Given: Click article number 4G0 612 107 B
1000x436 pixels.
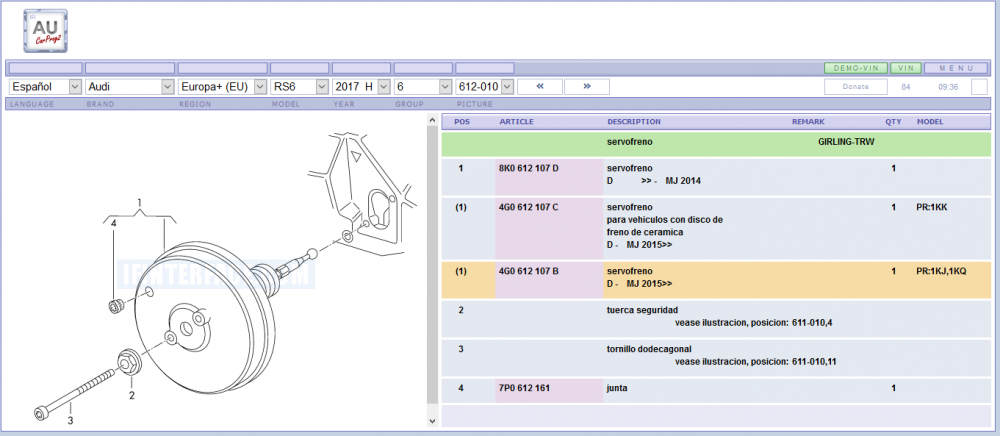Looking at the screenshot, I should pos(529,271).
